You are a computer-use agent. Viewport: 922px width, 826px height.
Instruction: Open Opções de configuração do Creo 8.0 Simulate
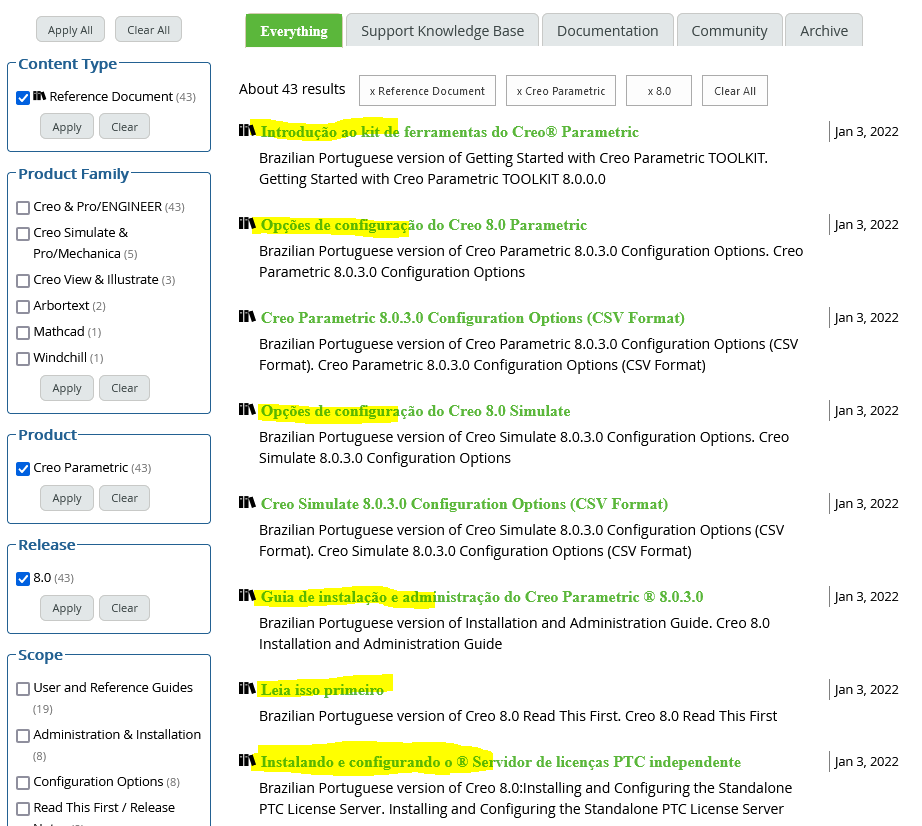pyautogui.click(x=416, y=410)
